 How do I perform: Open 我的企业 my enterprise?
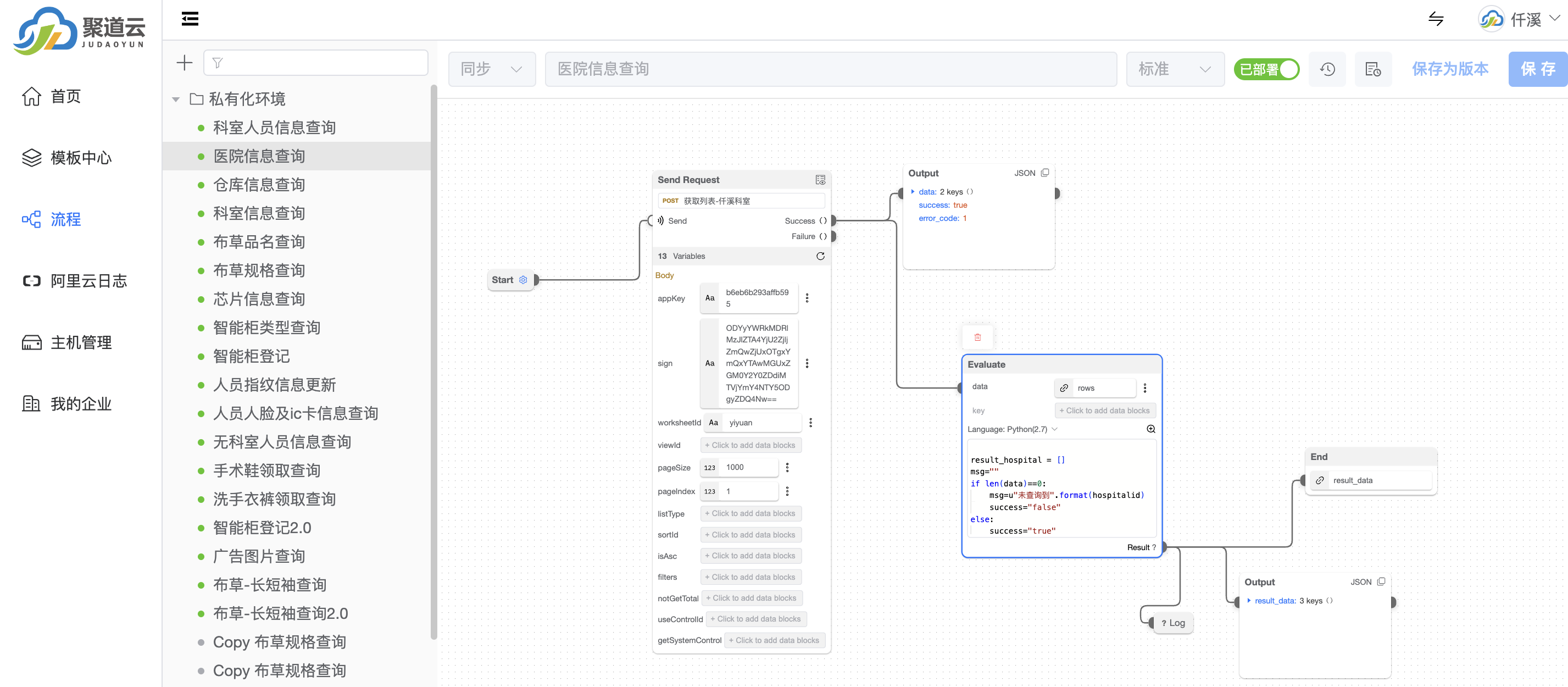click(x=67, y=404)
